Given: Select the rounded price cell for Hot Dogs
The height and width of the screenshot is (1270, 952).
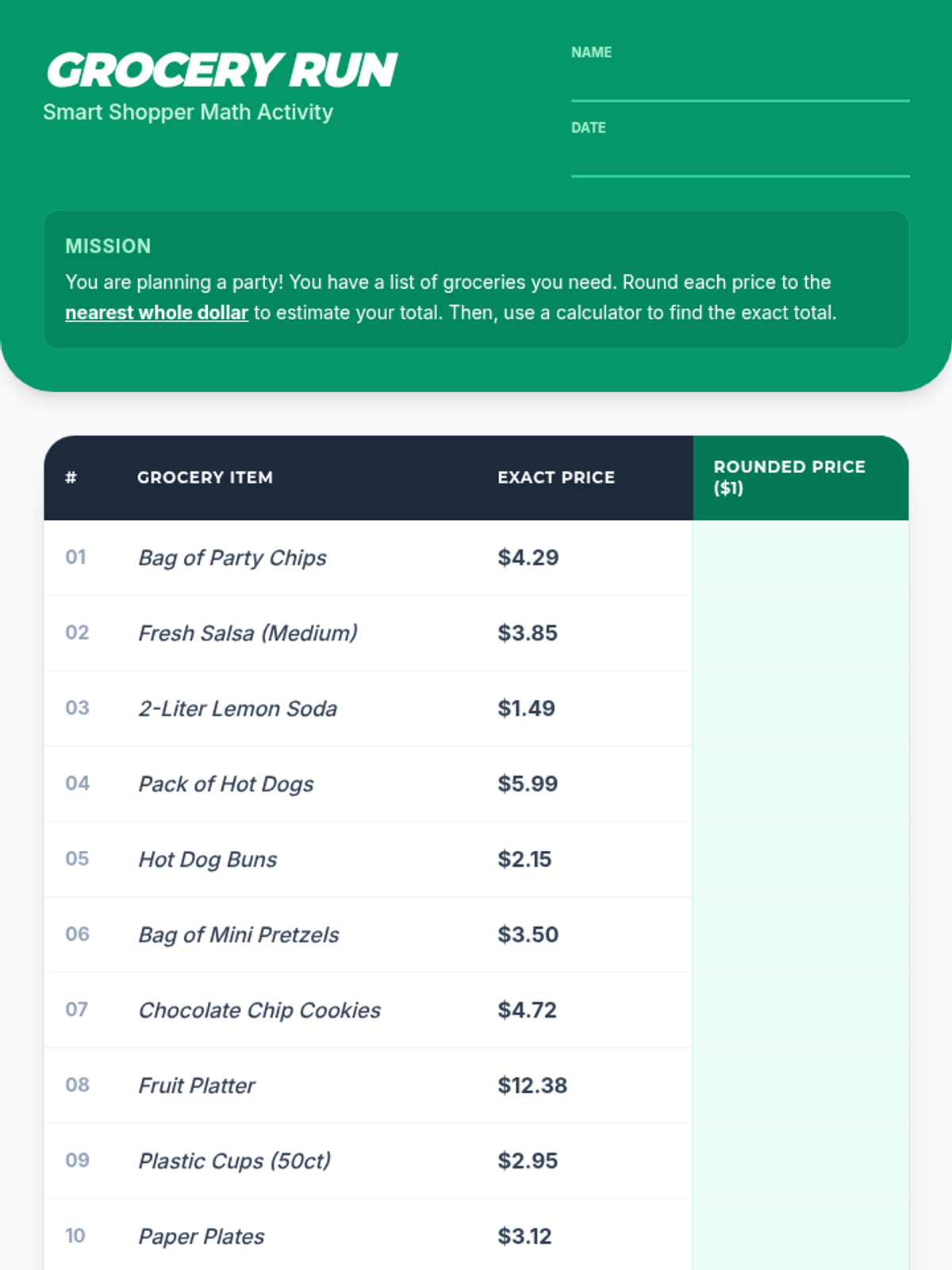Looking at the screenshot, I should pos(800,784).
